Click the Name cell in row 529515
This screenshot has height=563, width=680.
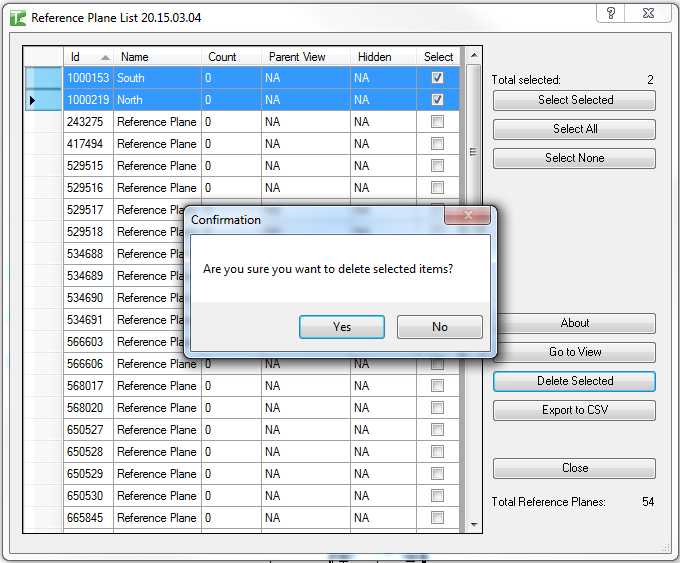[x=157, y=166]
